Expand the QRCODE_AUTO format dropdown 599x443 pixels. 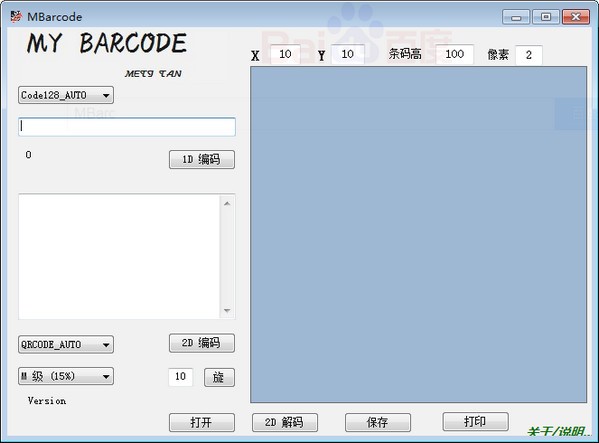66,344
